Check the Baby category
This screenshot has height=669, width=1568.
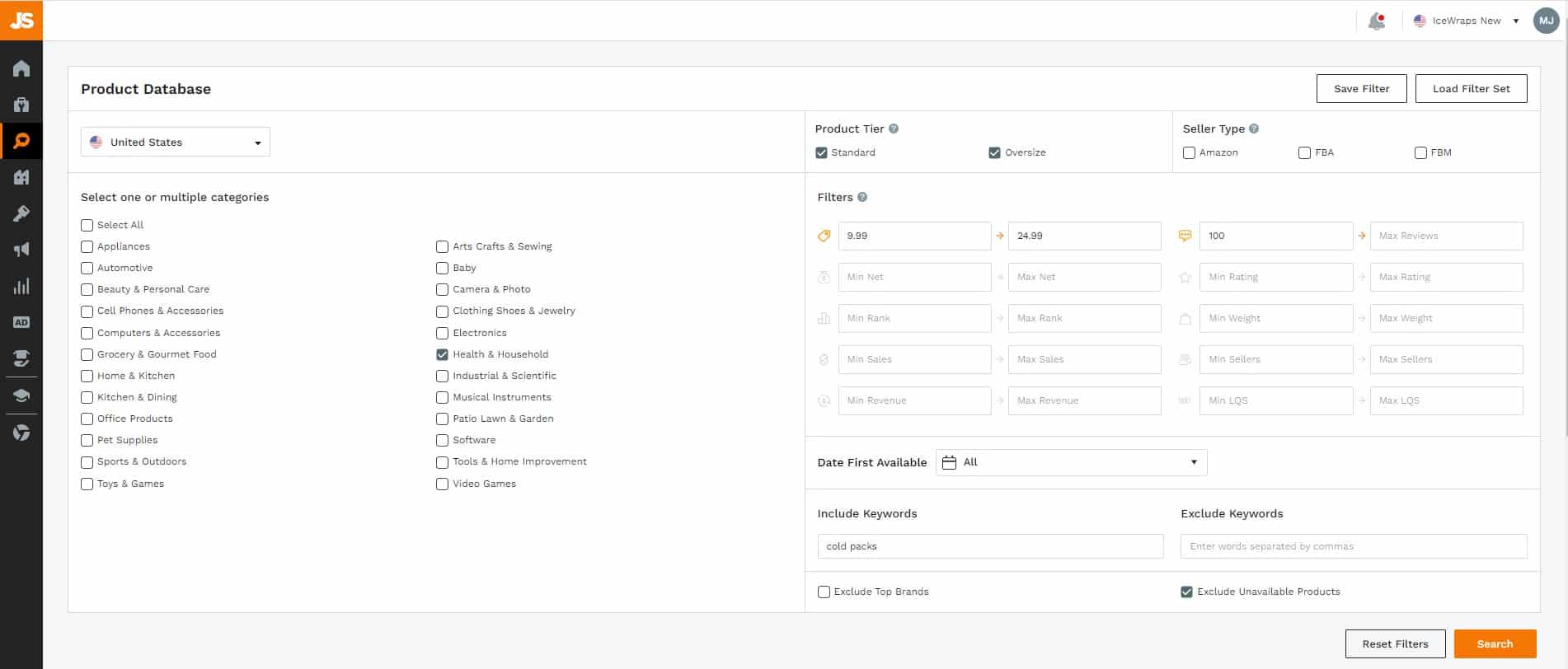(442, 268)
